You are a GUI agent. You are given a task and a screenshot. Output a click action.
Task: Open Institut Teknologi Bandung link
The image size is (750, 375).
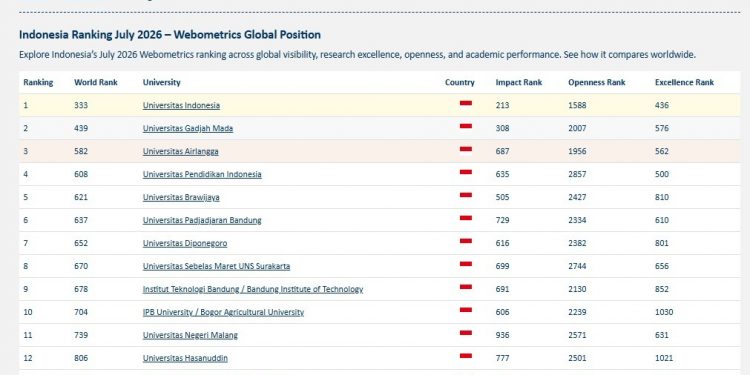pos(253,289)
